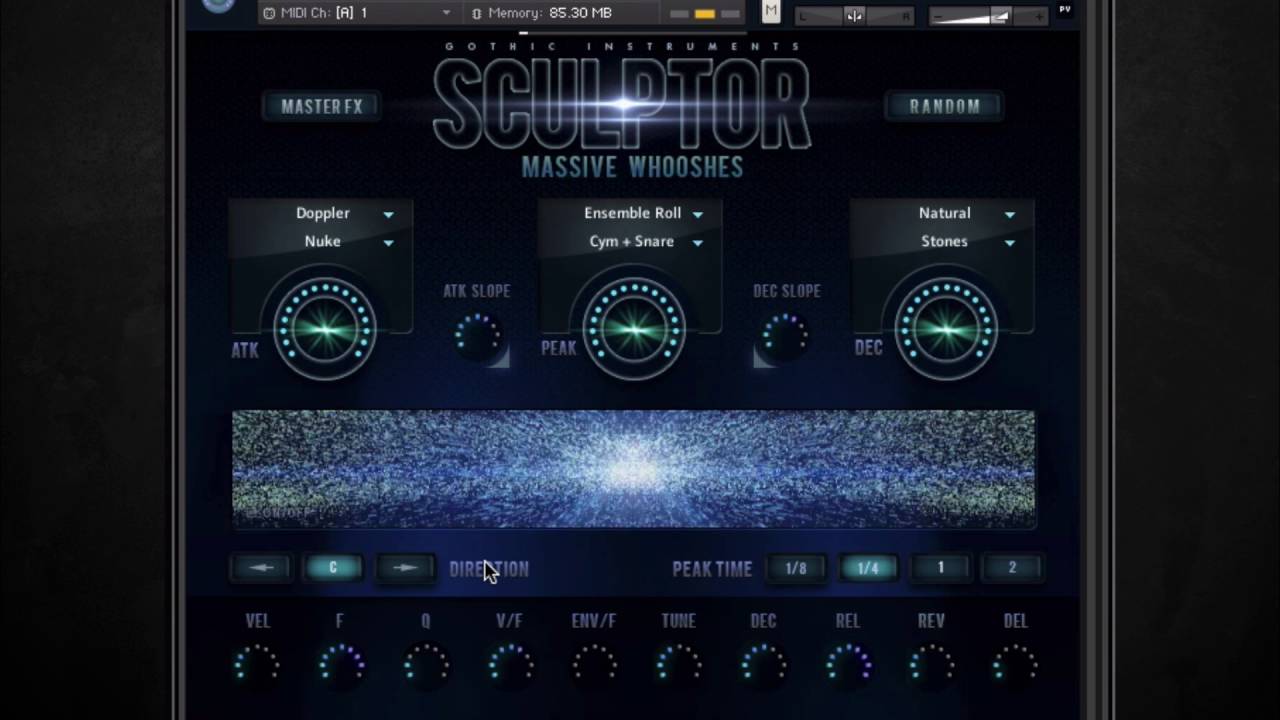Image resolution: width=1280 pixels, height=720 pixels.
Task: Click the RANDOM button
Action: point(945,106)
